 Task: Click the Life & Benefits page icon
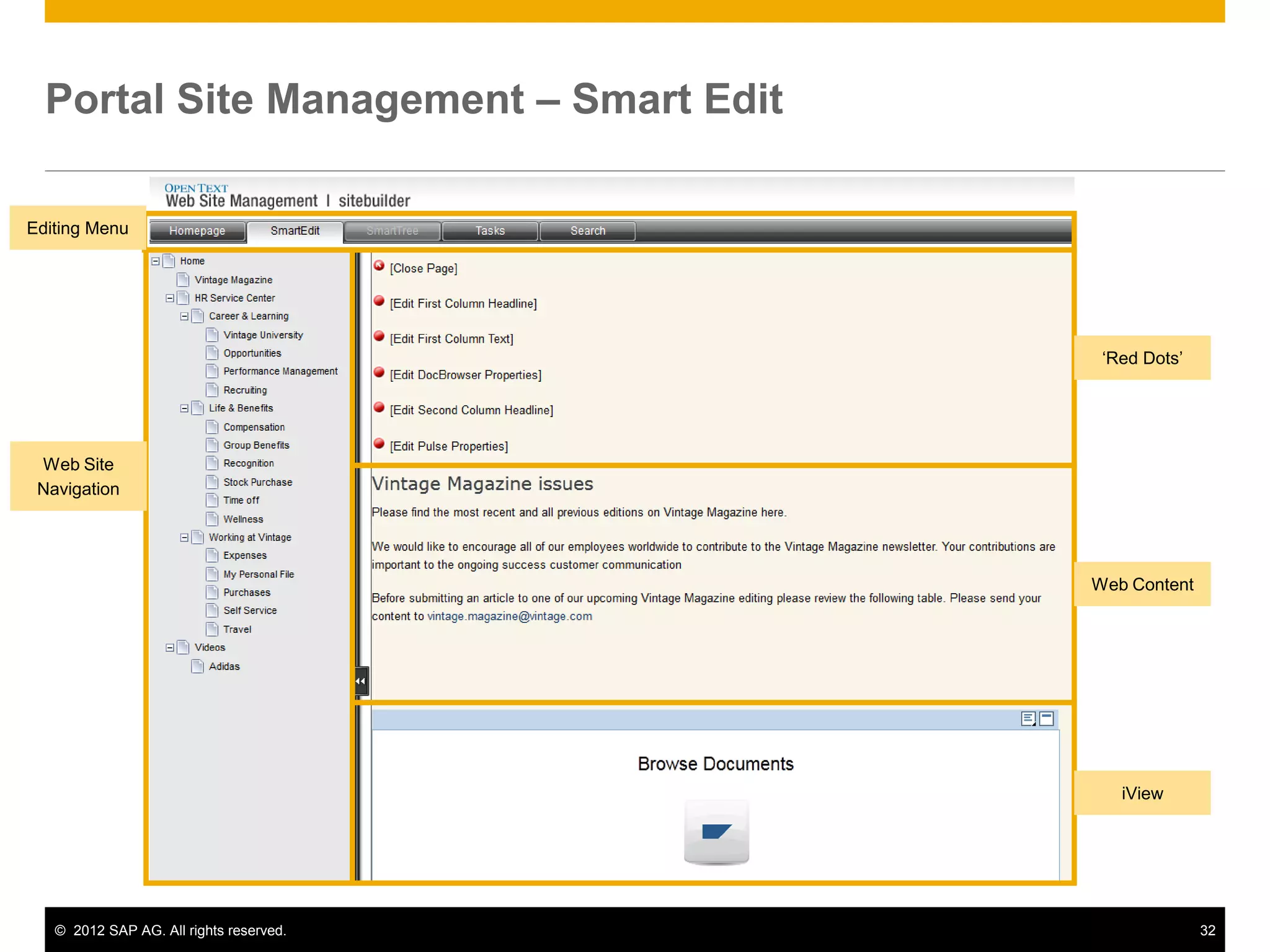tap(198, 408)
